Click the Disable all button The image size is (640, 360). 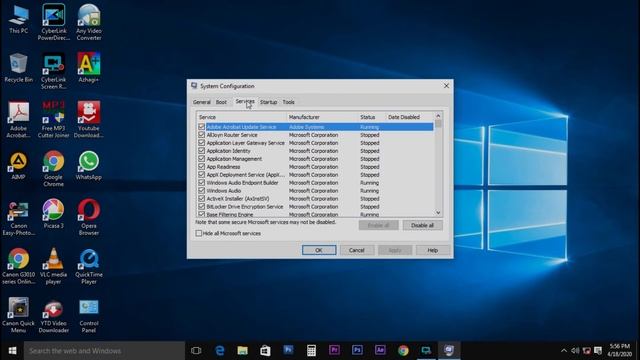[x=422, y=225]
